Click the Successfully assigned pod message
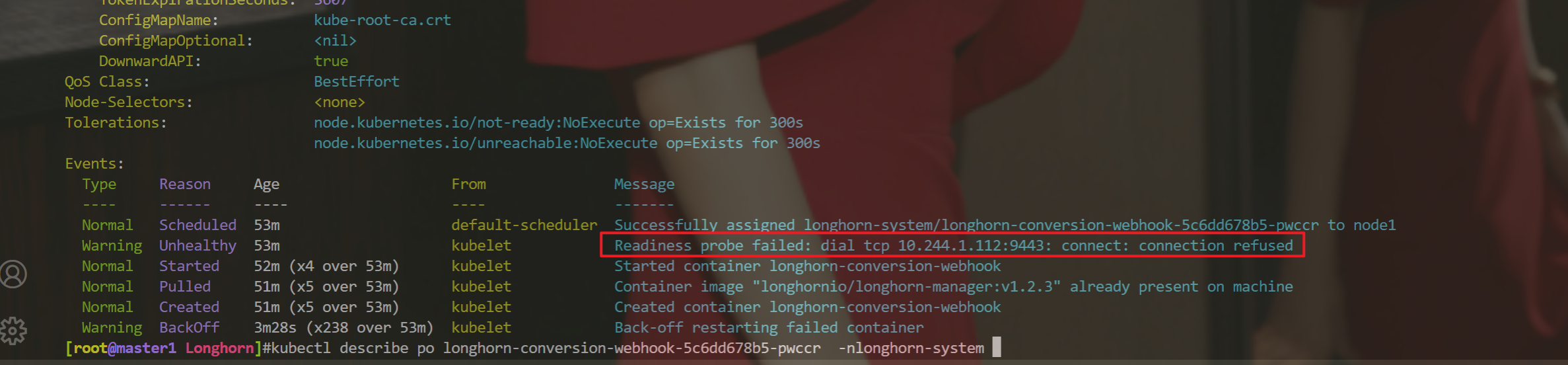1568x365 pixels. pos(1005,225)
